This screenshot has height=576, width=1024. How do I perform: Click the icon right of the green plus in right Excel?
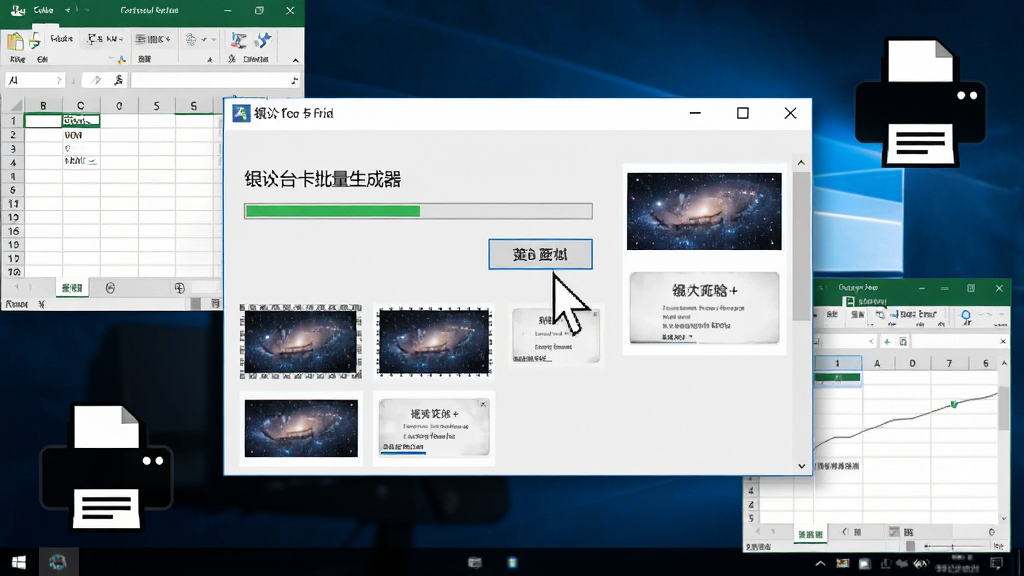click(903, 342)
